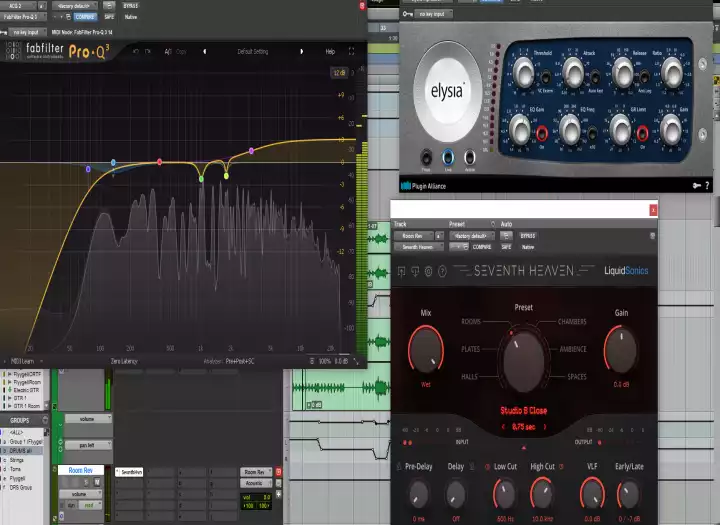
Task: Toggle Low Cut power icon in Seventh Heaven
Action: [x=487, y=467]
